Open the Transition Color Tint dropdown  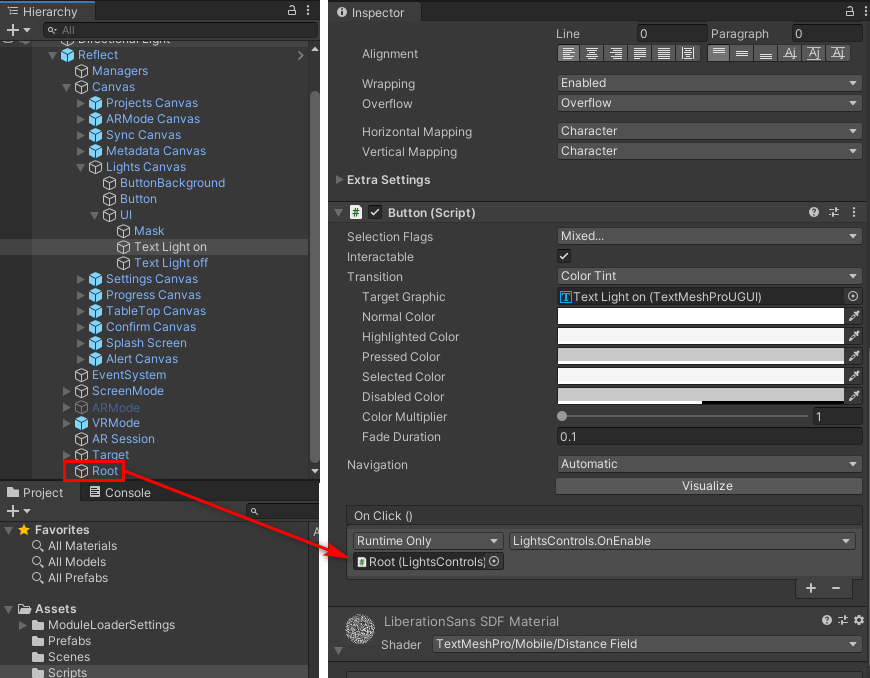tap(709, 277)
